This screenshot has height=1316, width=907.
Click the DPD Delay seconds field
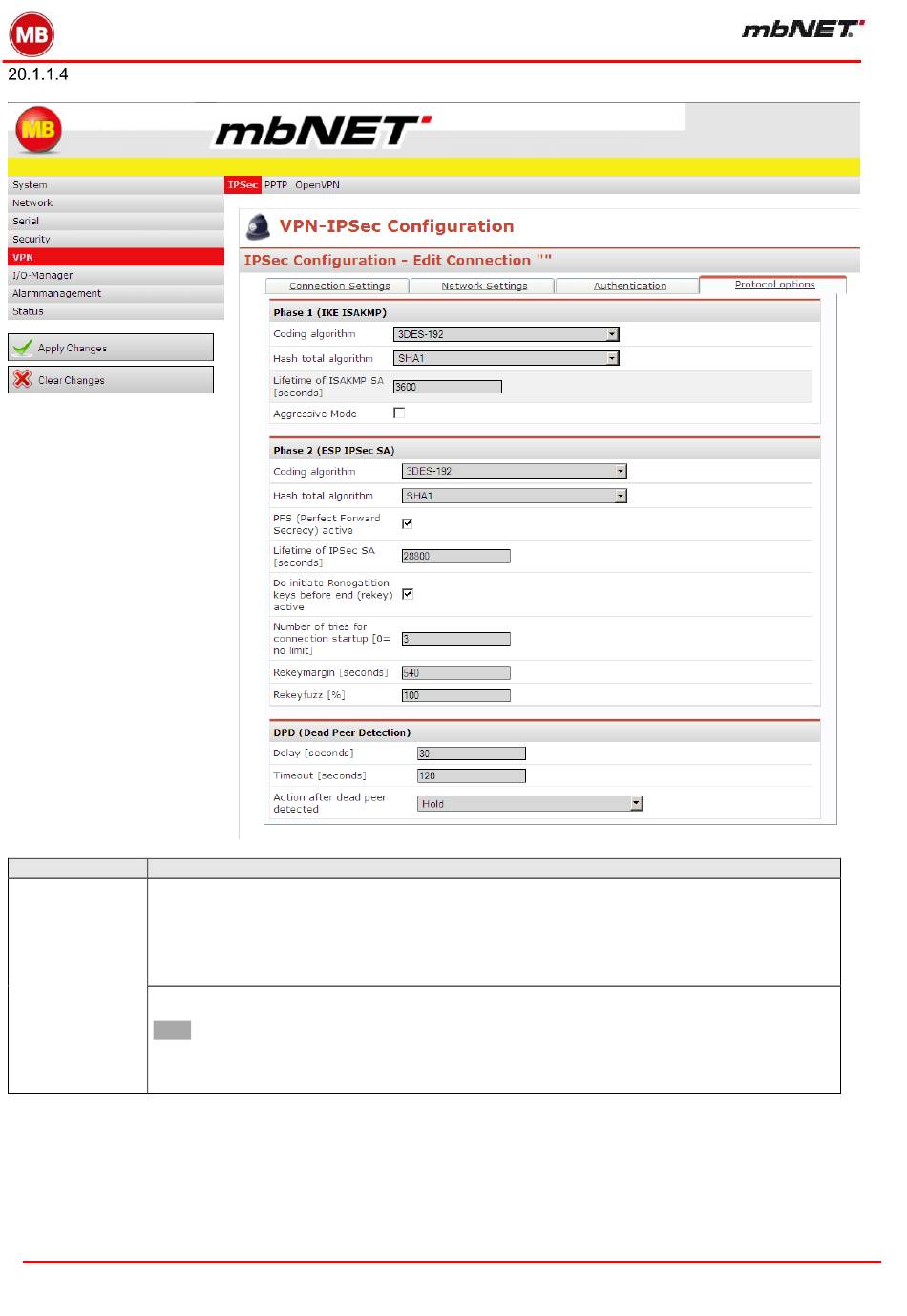coord(472,754)
